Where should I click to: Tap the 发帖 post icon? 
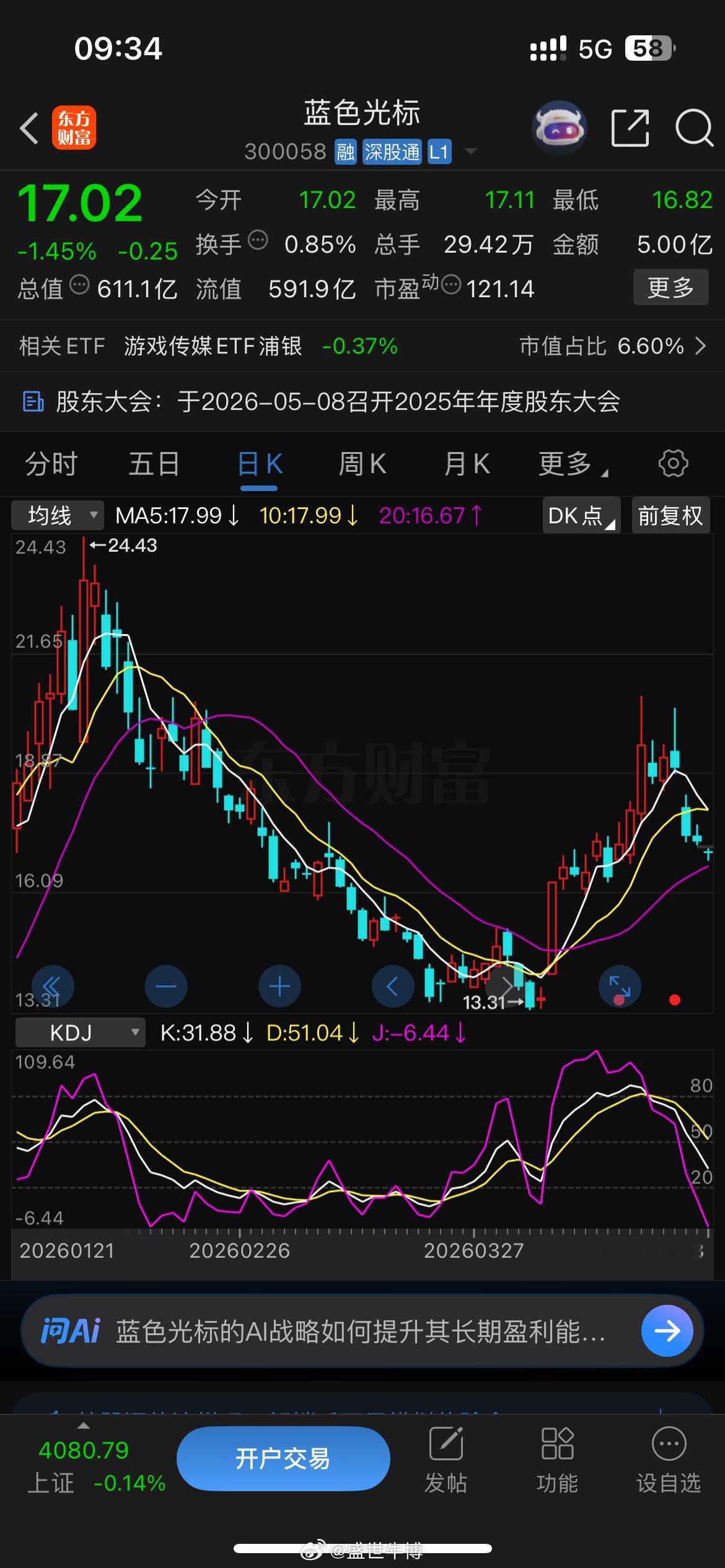pos(446,1444)
